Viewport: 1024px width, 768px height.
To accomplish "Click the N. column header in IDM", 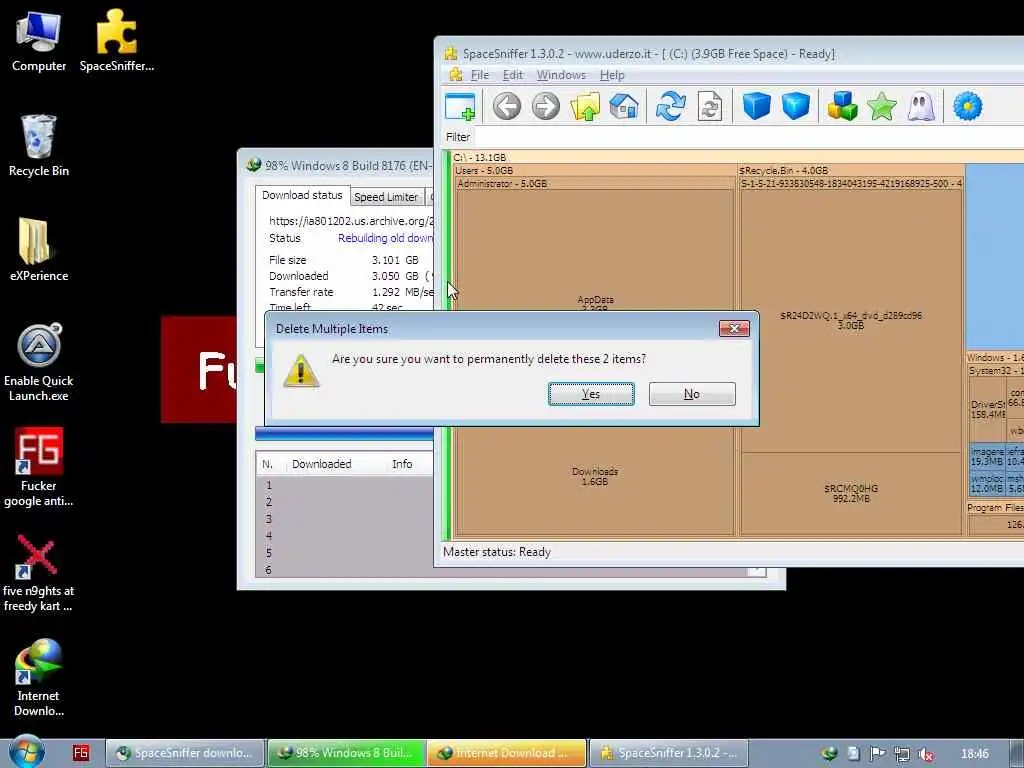I will tap(267, 464).
